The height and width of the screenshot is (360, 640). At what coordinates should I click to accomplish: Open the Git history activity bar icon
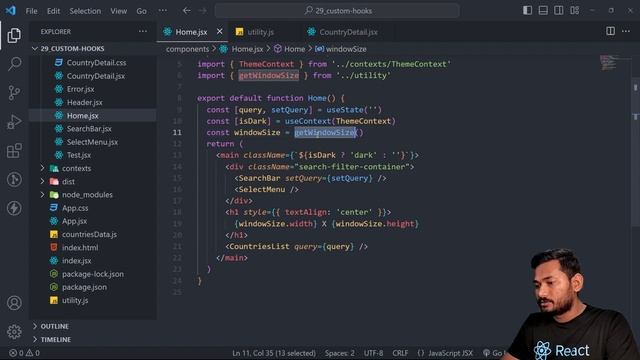[14, 180]
